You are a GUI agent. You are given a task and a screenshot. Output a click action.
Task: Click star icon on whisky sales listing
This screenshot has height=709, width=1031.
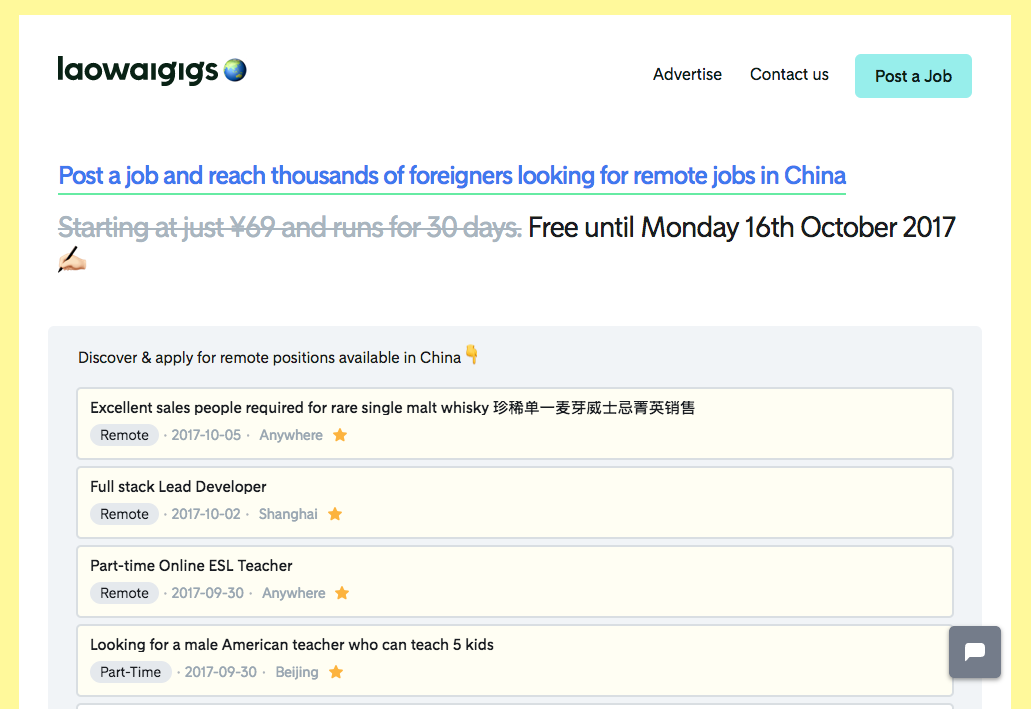pos(340,435)
